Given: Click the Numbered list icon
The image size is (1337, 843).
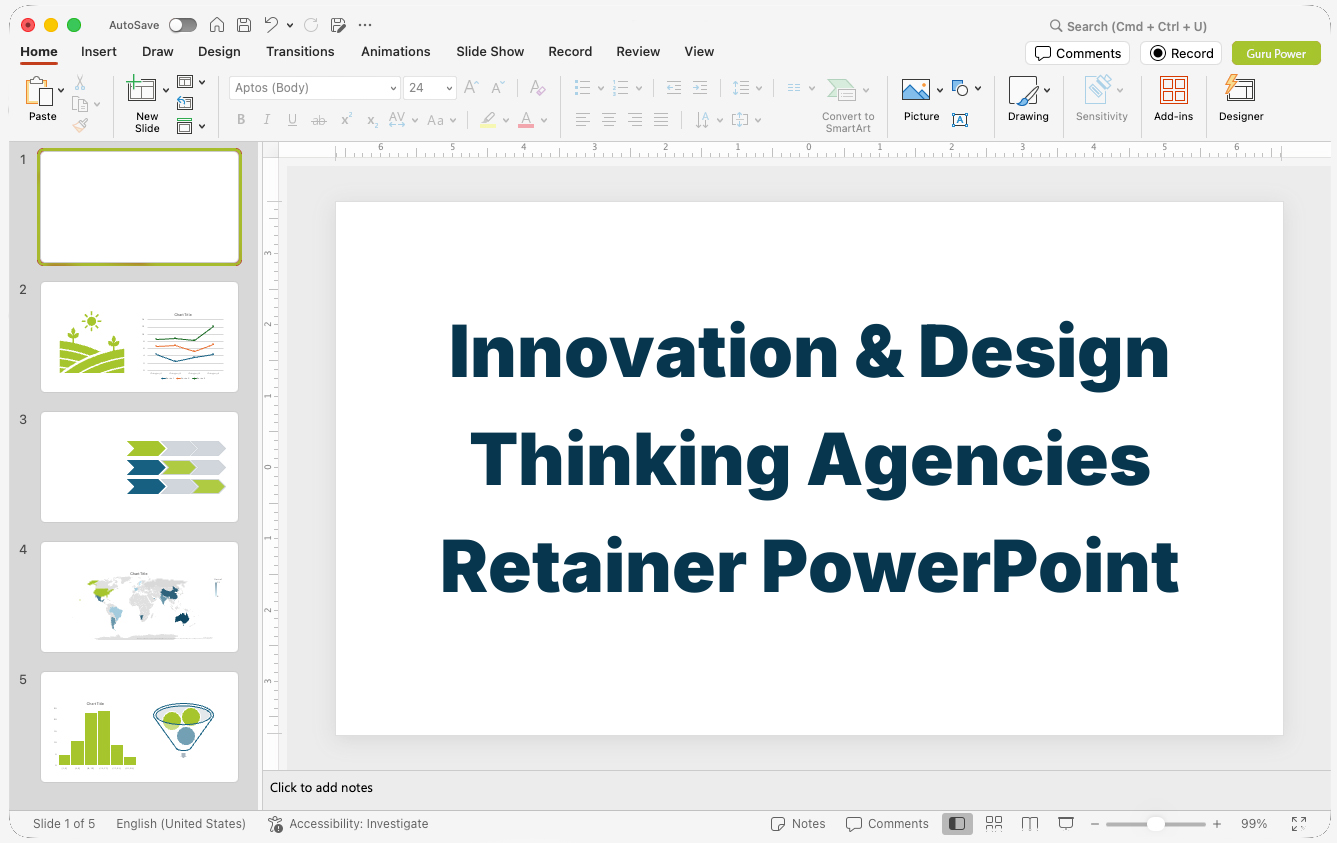Looking at the screenshot, I should click(x=621, y=88).
